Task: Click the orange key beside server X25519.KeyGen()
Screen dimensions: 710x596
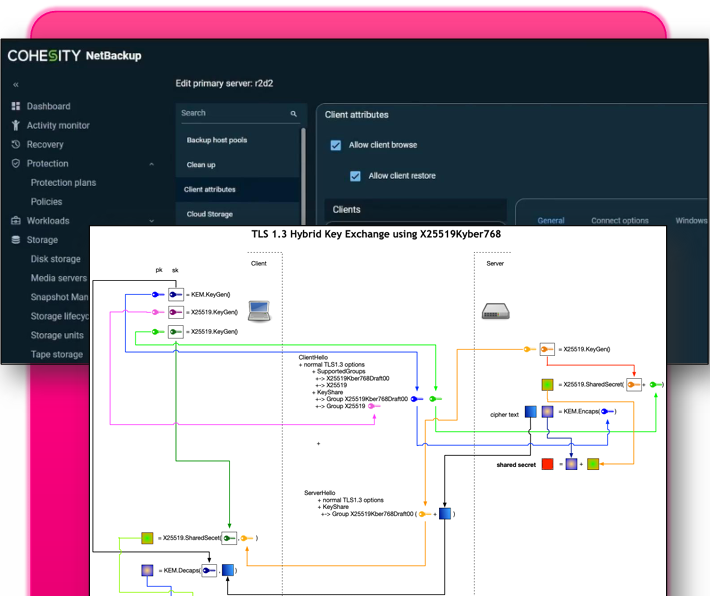Action: coord(529,349)
